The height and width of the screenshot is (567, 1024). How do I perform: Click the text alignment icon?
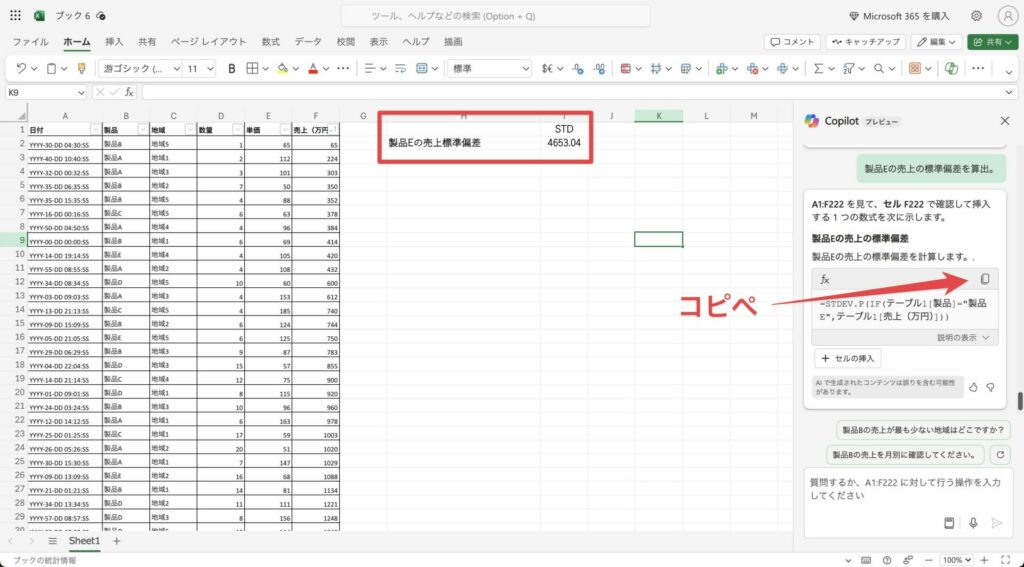tap(370, 69)
